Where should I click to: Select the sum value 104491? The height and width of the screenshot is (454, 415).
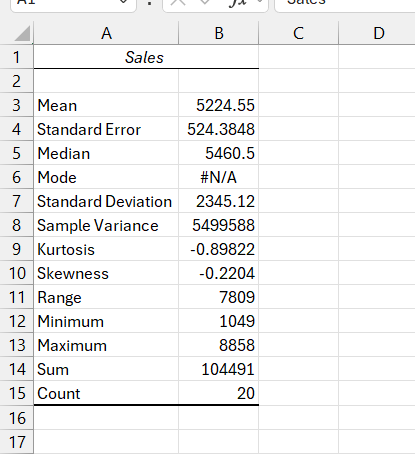click(x=219, y=369)
